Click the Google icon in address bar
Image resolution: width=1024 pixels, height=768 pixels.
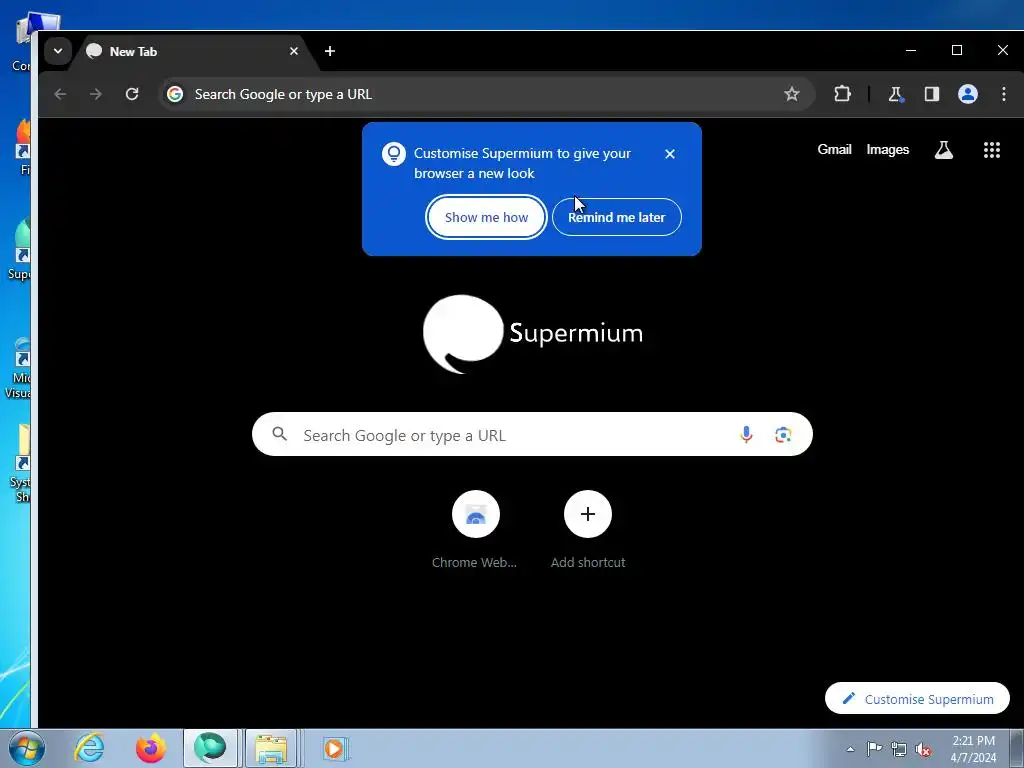click(175, 94)
